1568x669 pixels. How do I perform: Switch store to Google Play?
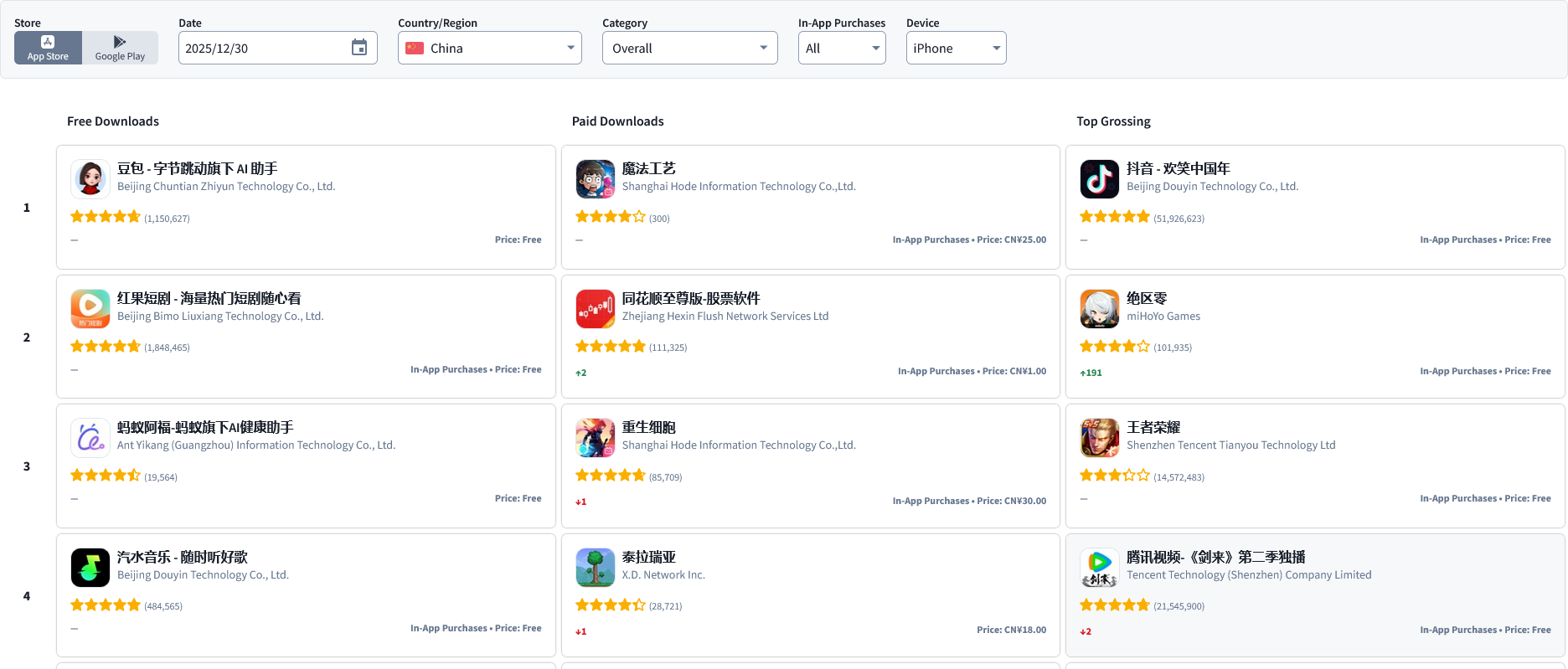120,48
